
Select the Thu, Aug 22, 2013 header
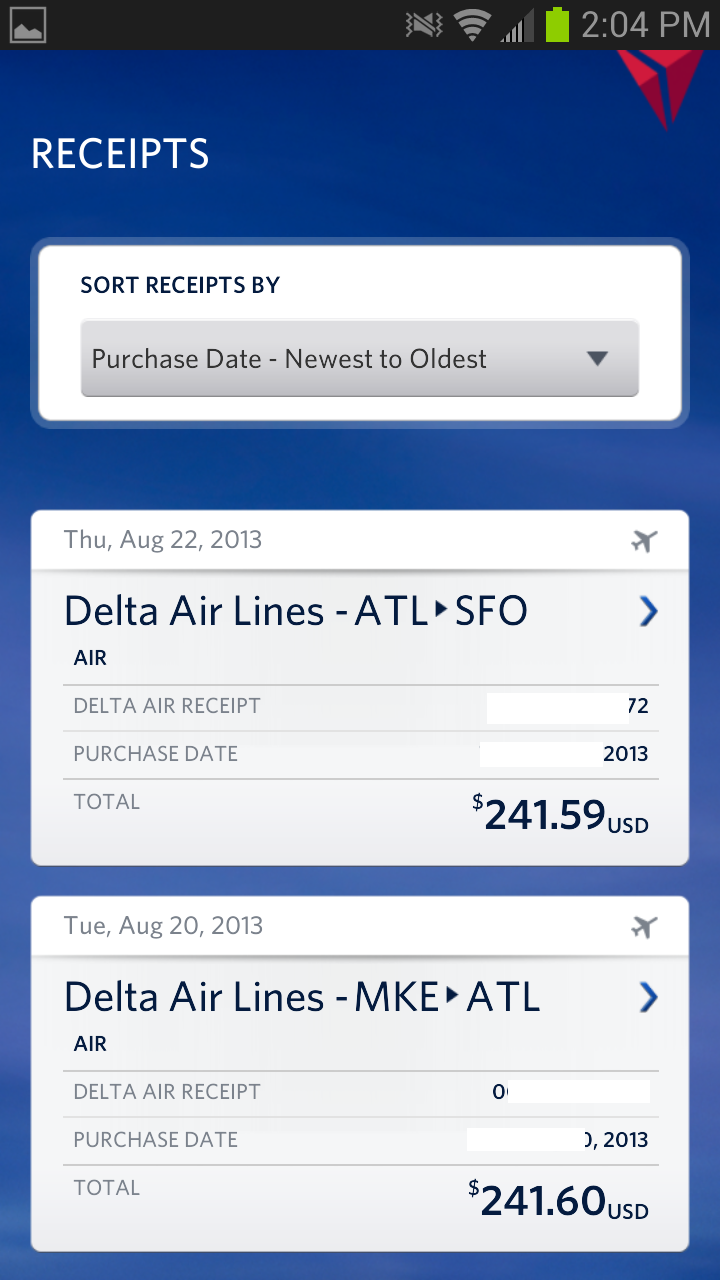pos(163,540)
